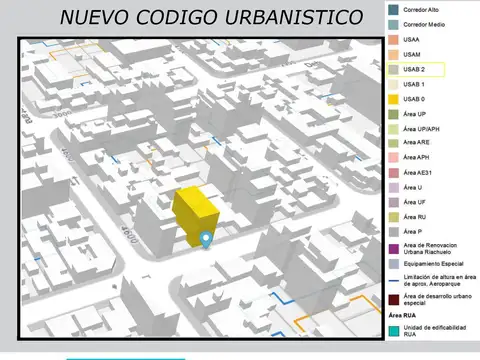Click the 'Área APH' legend label
The width and height of the screenshot is (480, 360).
pos(416,157)
